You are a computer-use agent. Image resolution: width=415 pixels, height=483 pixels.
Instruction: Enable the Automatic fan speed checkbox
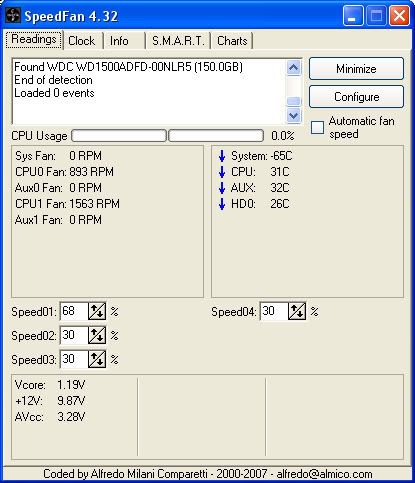click(x=317, y=128)
